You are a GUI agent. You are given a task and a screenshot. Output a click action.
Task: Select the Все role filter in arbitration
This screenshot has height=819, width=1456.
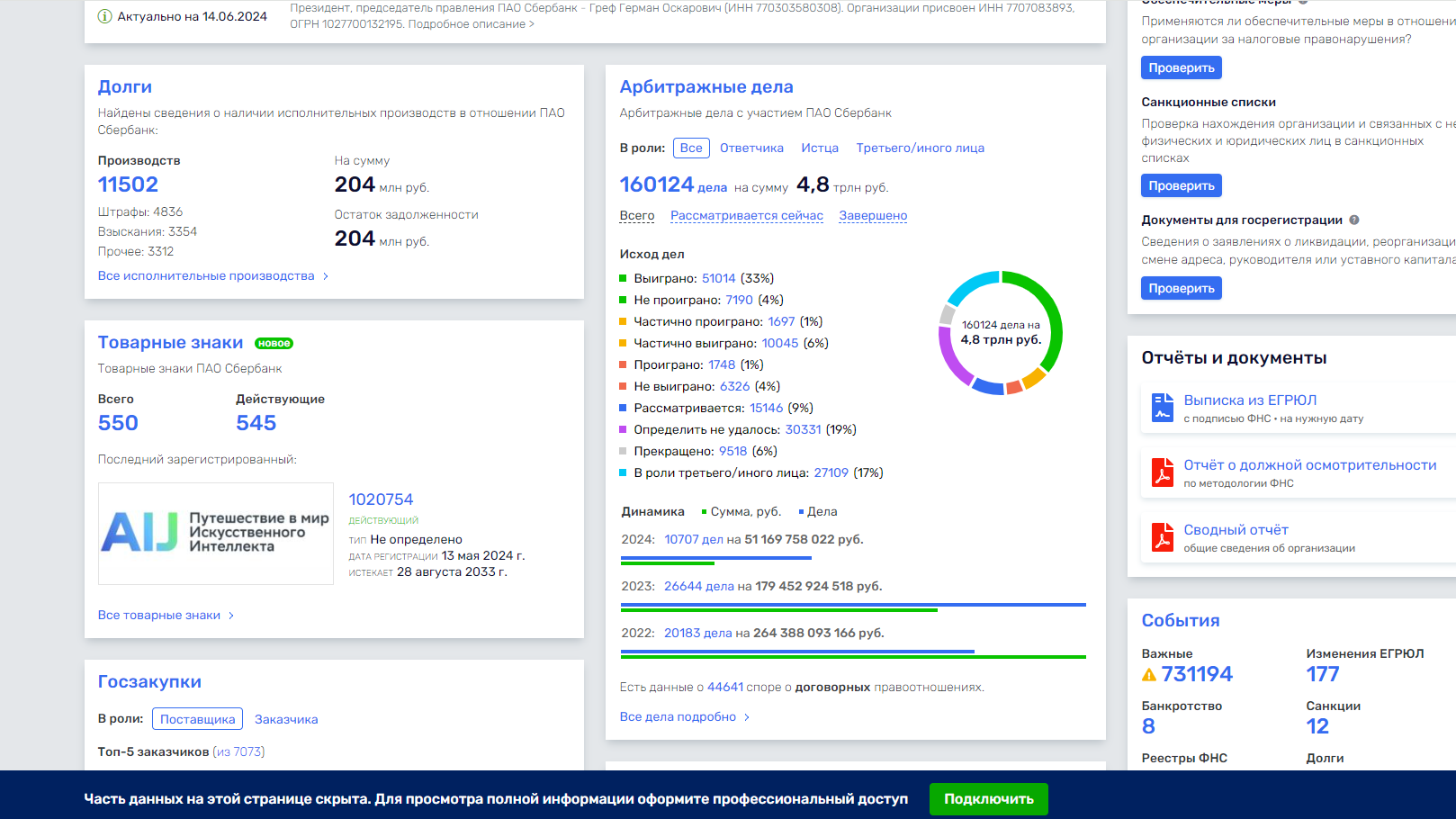[691, 148]
